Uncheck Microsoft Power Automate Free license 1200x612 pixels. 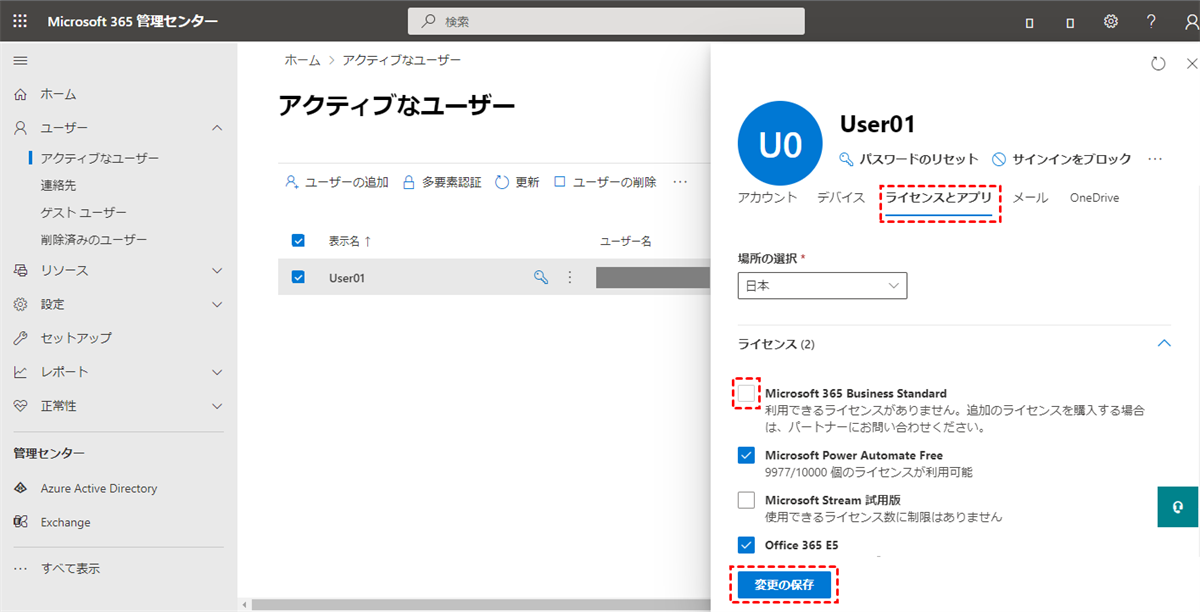tap(746, 456)
